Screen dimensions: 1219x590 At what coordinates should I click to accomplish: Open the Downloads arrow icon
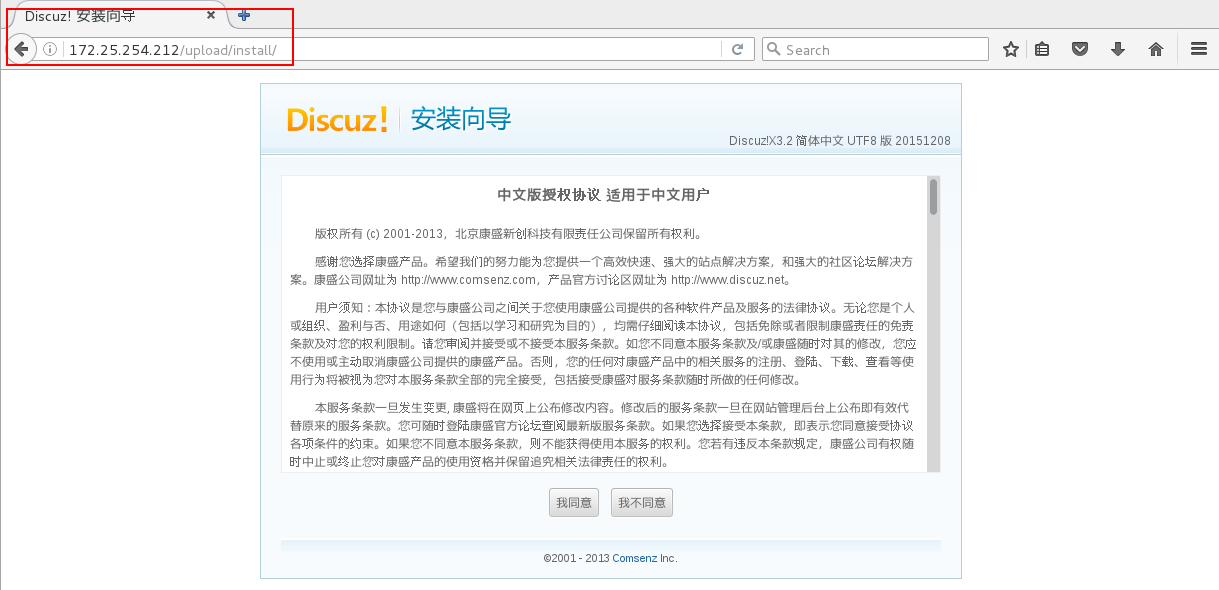click(x=1118, y=49)
